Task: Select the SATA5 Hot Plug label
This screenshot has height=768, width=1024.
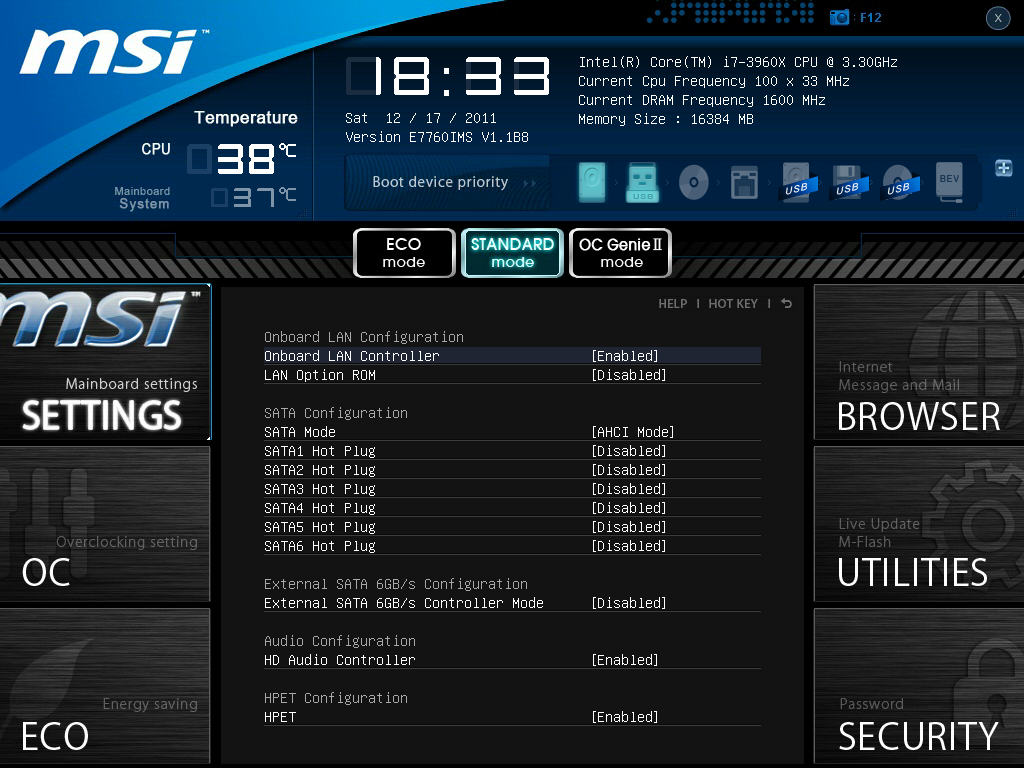Action: pos(320,526)
